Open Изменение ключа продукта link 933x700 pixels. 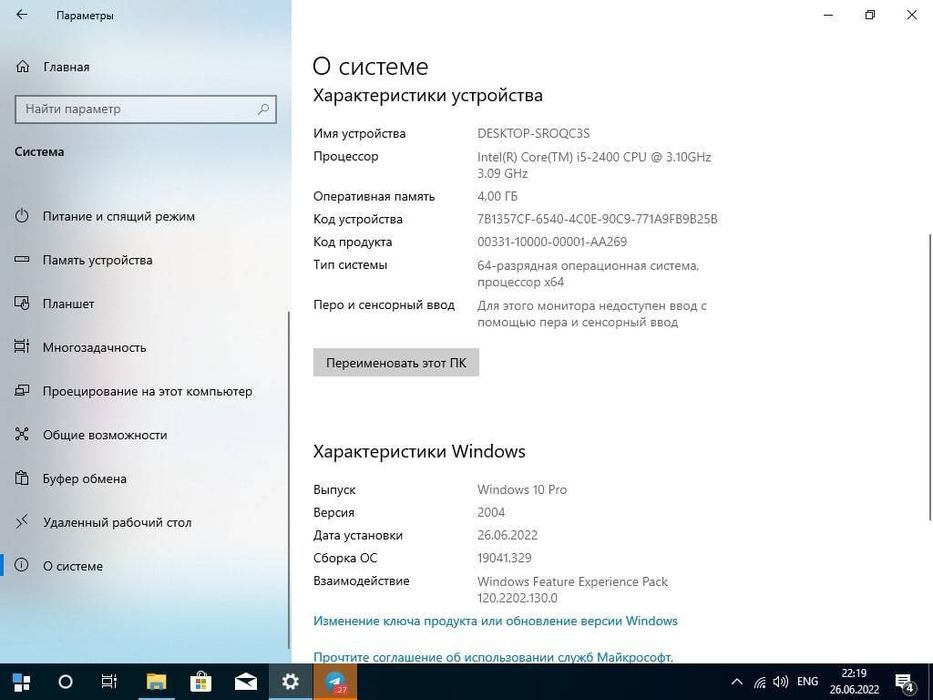coord(495,621)
